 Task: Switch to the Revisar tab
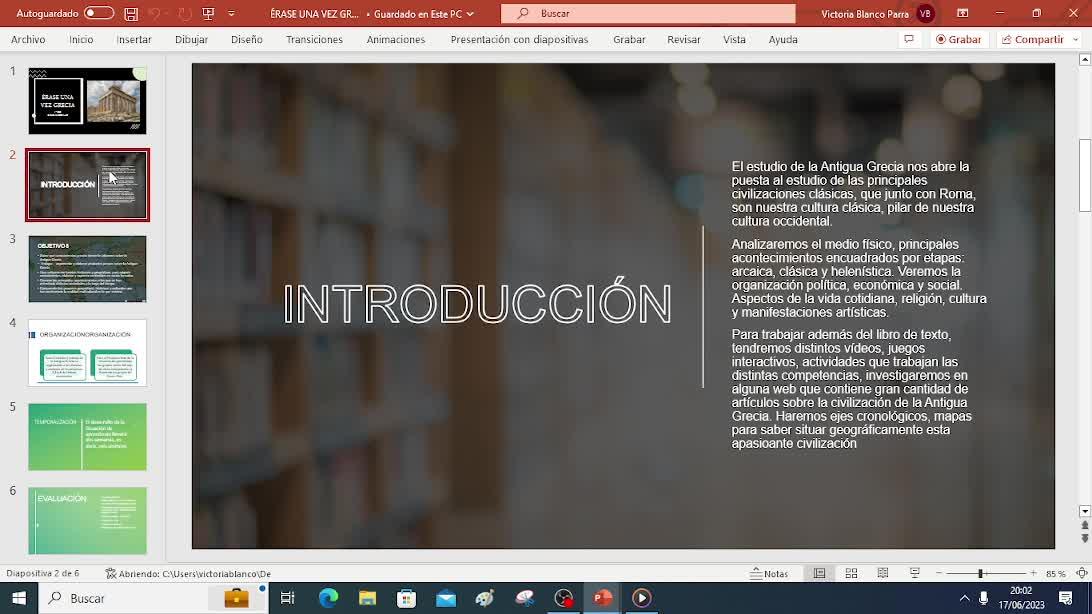point(684,40)
